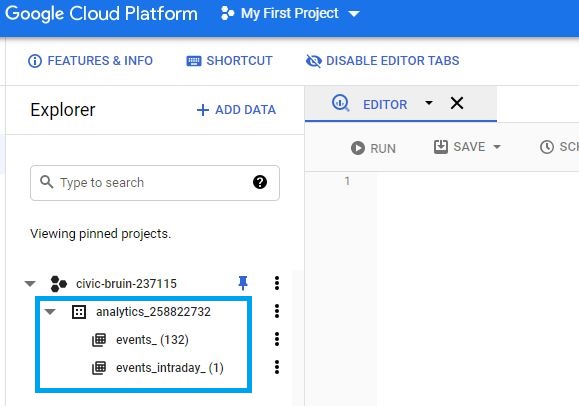
Task: Open the Editor tab dropdown arrow
Action: [x=429, y=103]
